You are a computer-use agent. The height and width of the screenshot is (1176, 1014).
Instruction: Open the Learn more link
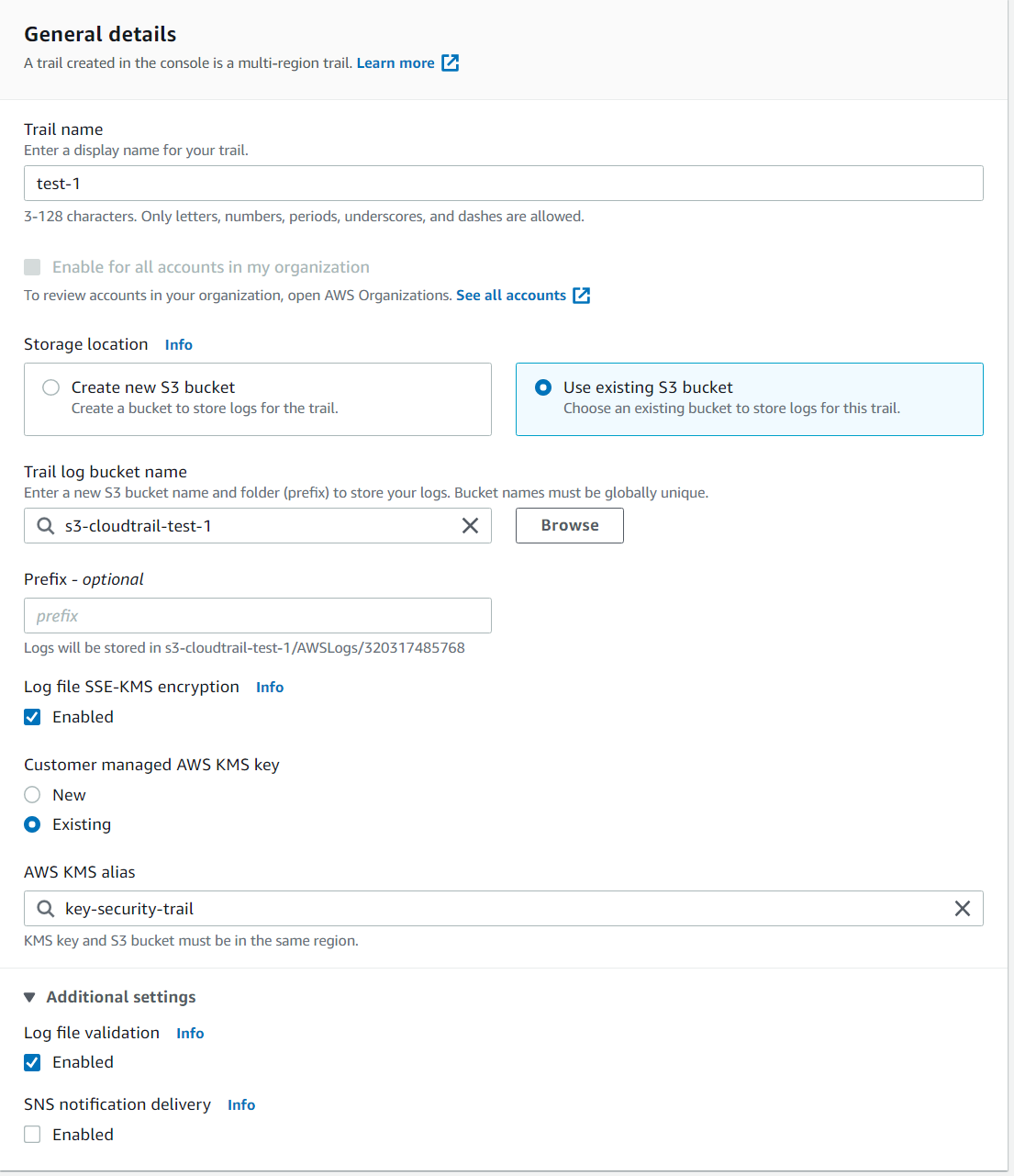(x=396, y=63)
